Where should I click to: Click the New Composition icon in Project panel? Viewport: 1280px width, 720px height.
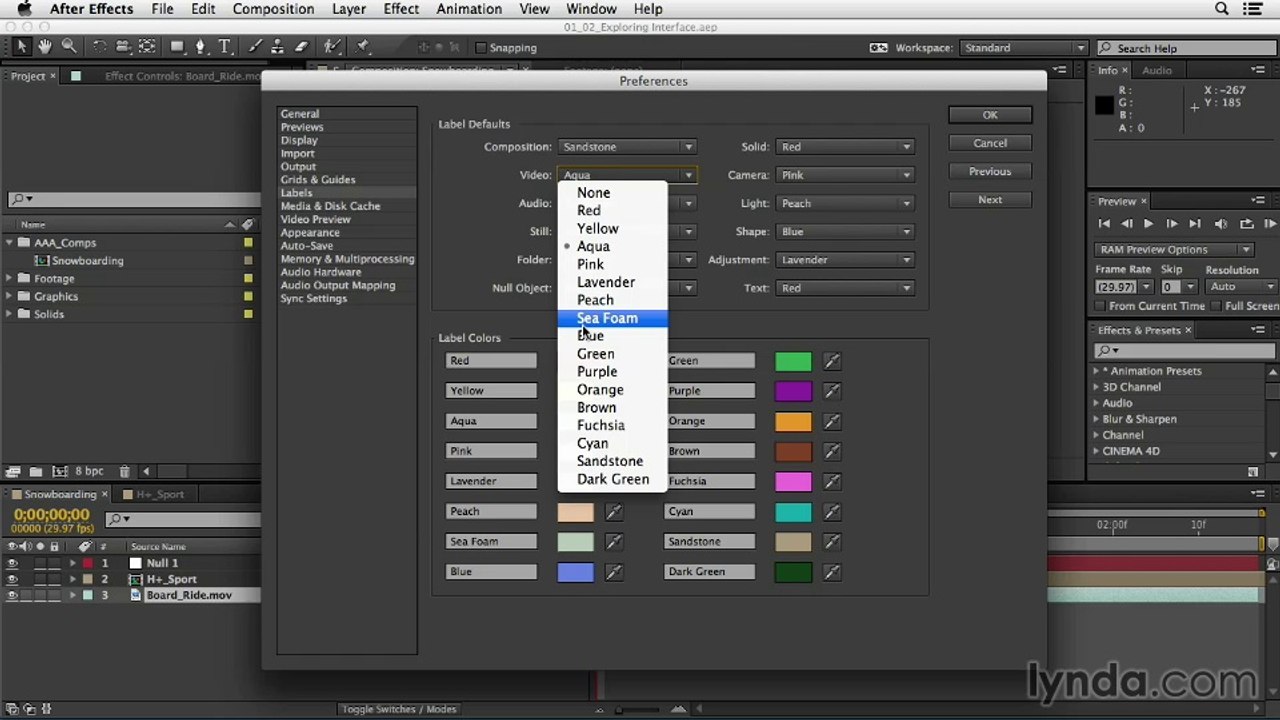(x=58, y=471)
